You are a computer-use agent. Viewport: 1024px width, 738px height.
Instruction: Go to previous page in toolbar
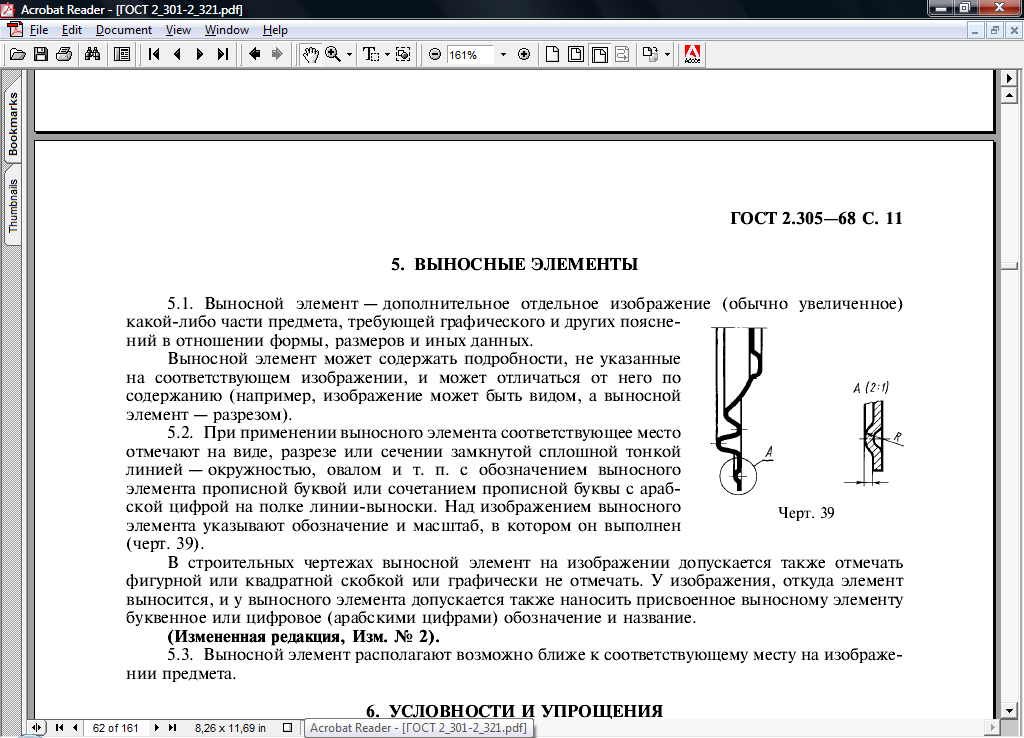(x=177, y=54)
